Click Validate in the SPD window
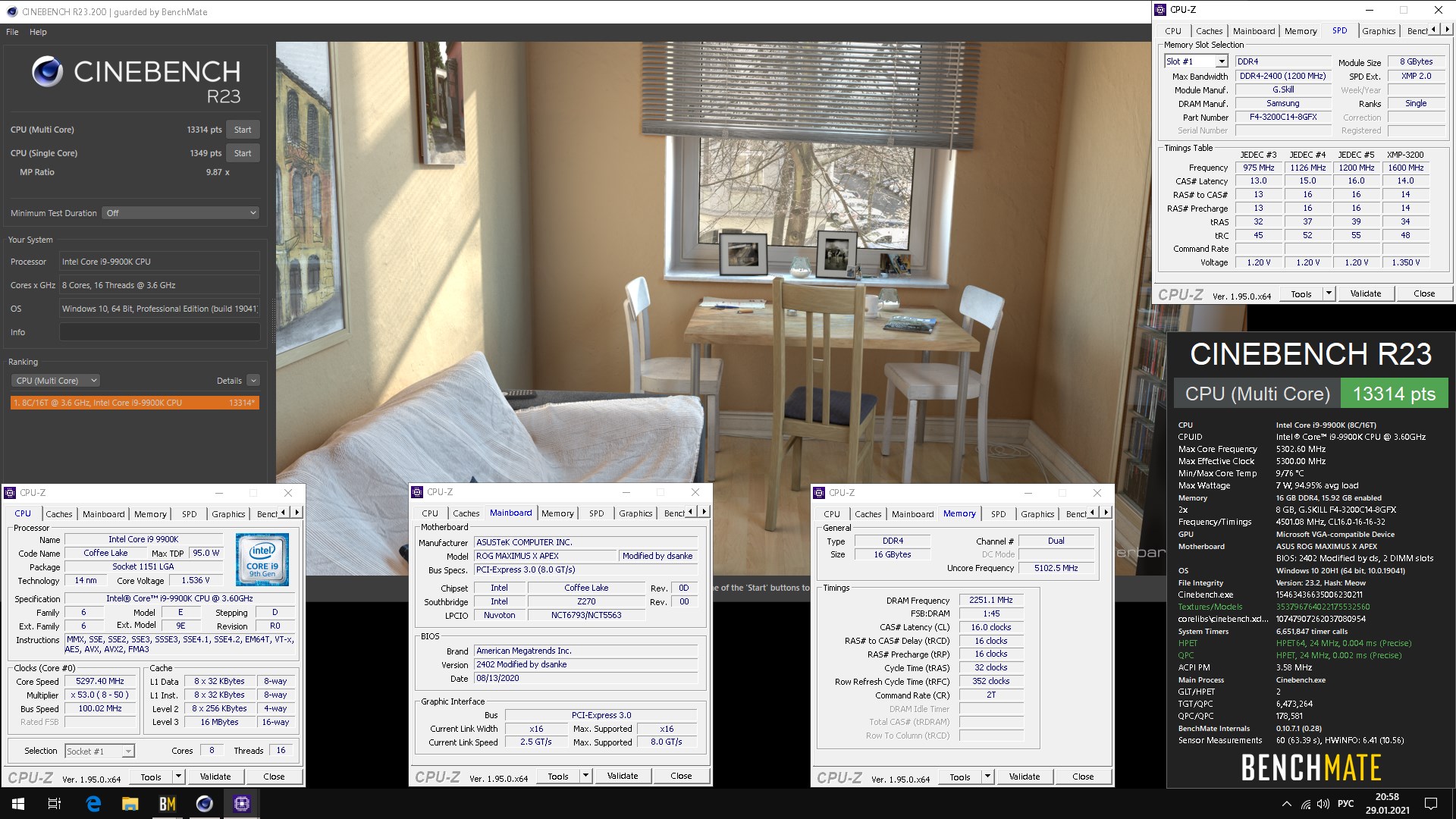This screenshot has height=819, width=1456. (x=1365, y=293)
